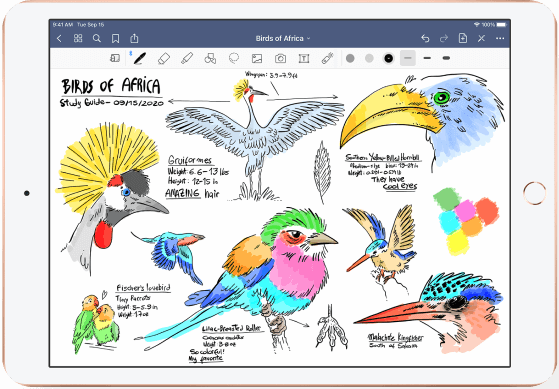Activate the laser pointer tool
The image size is (559, 389).
click(x=327, y=58)
